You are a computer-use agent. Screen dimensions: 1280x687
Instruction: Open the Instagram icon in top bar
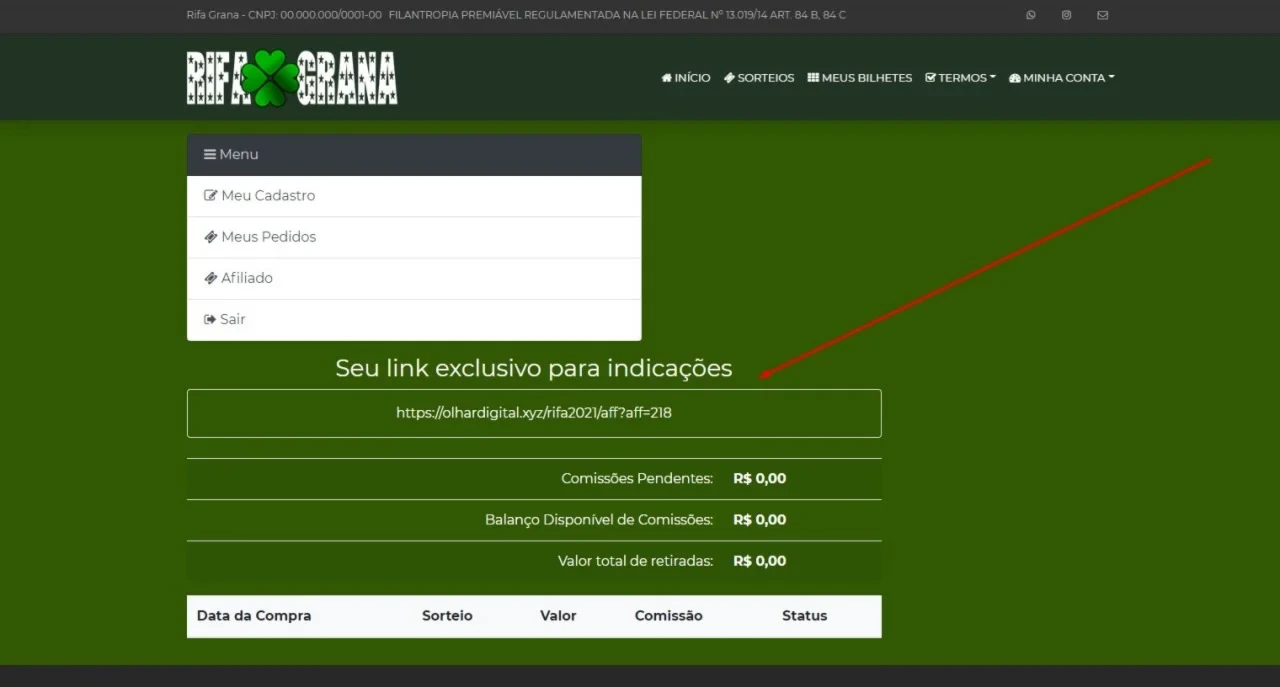[x=1066, y=15]
